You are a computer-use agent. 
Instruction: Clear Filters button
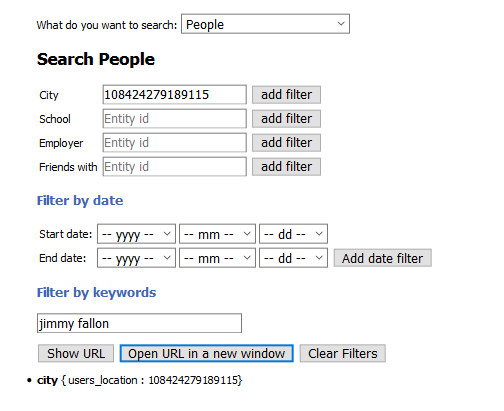(343, 353)
